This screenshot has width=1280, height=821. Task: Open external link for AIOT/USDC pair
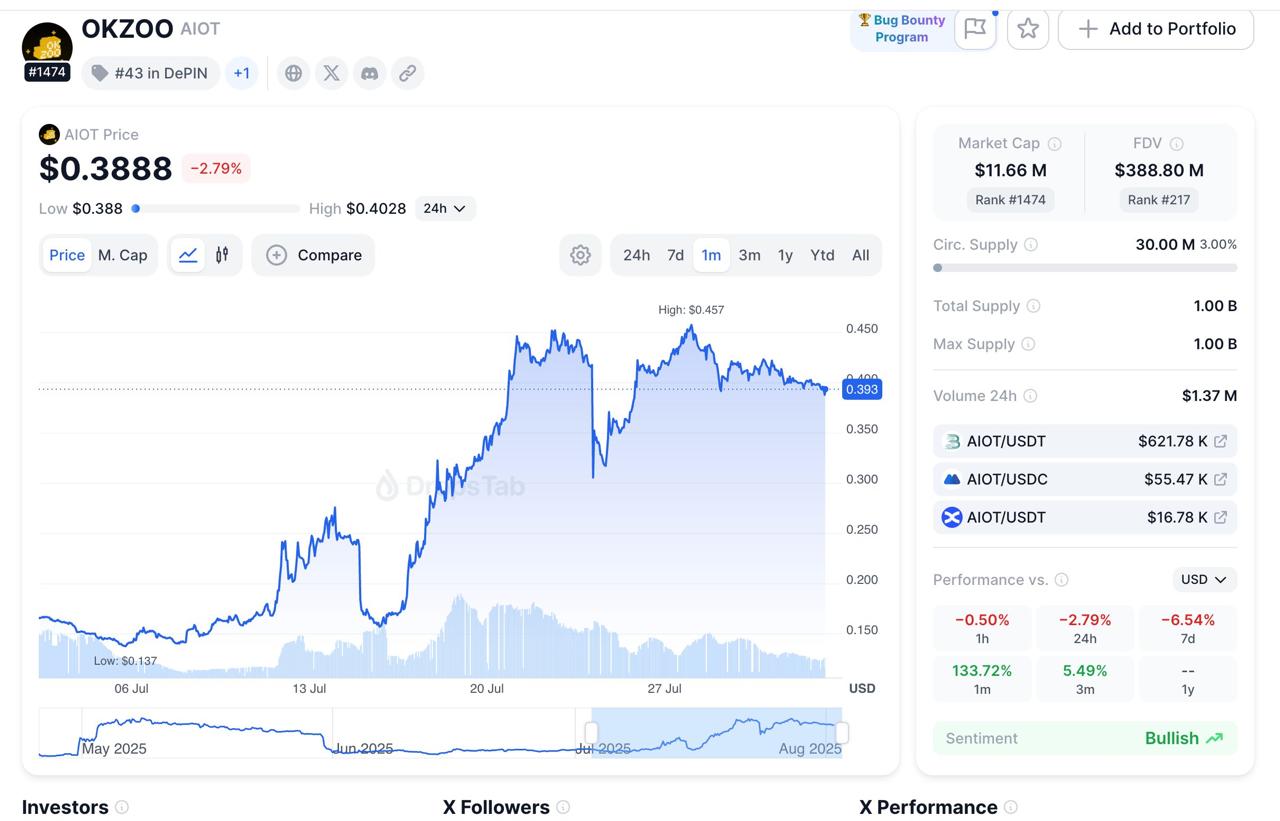(1220, 479)
